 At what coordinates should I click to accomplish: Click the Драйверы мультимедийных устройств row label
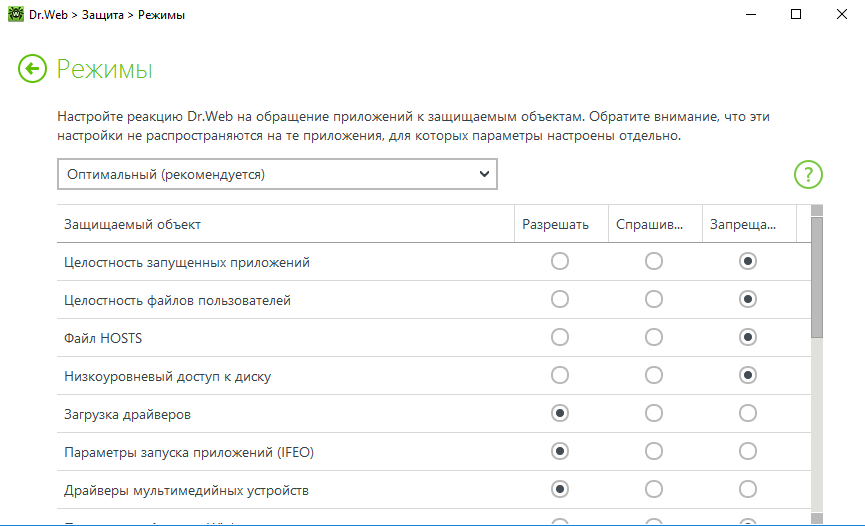(x=186, y=491)
